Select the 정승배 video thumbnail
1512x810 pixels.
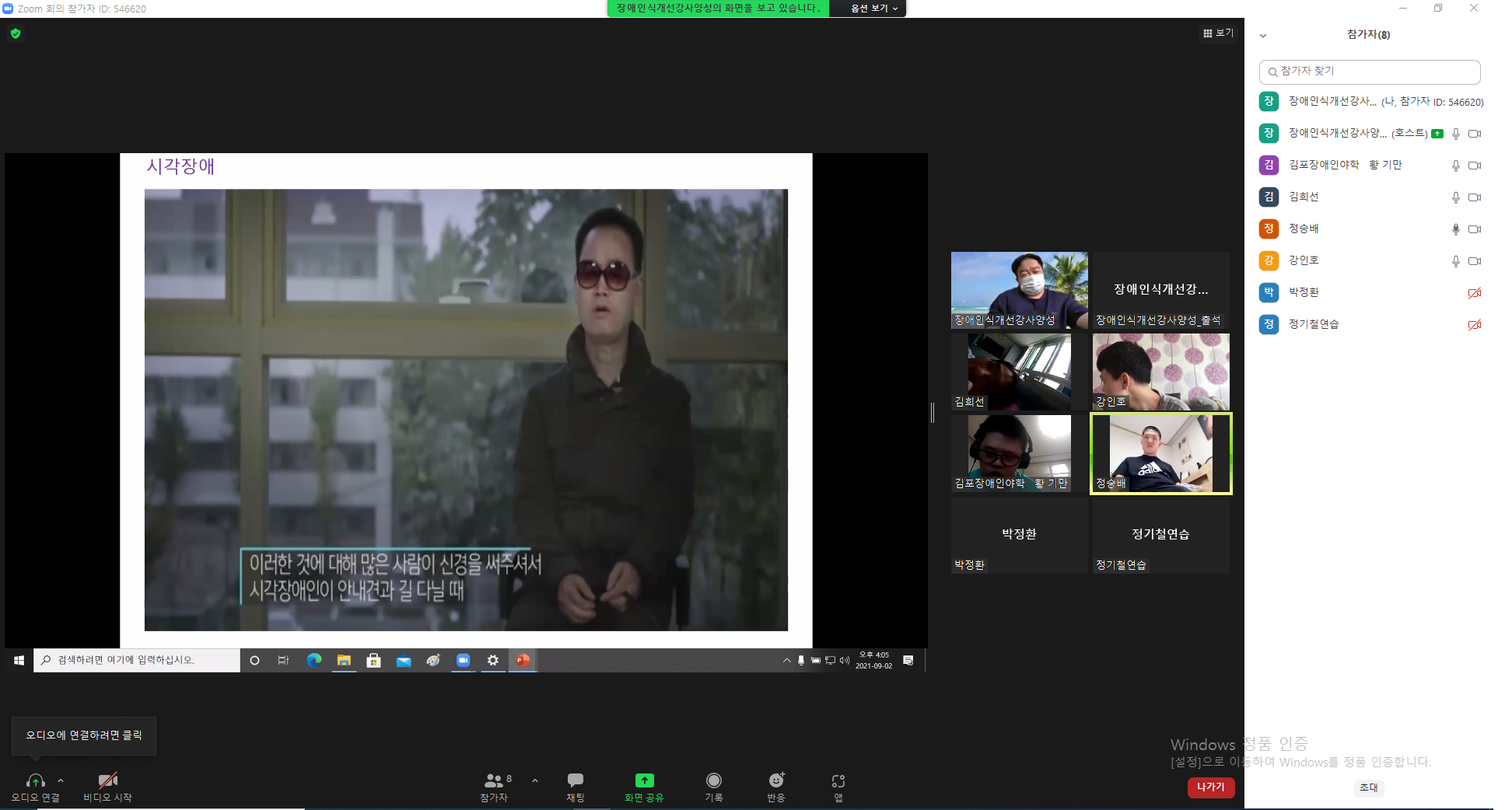[1161, 453]
